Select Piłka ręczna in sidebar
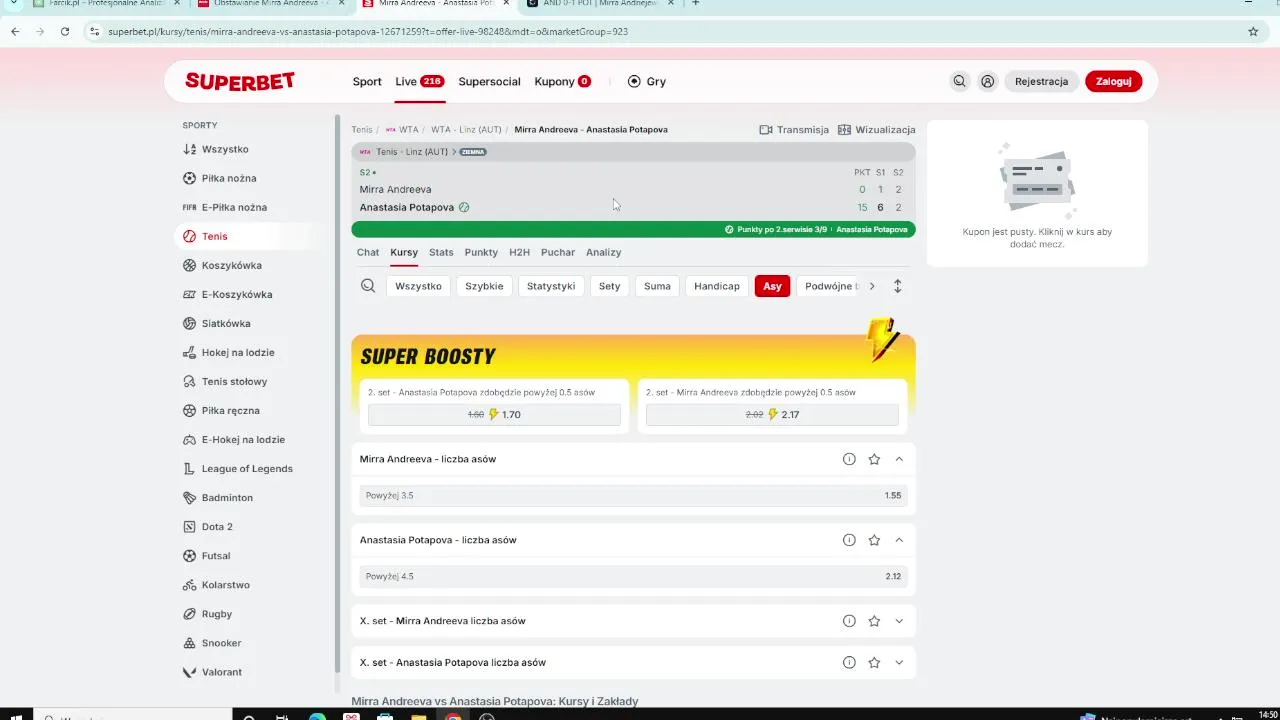This screenshot has width=1280, height=720. pos(221,410)
